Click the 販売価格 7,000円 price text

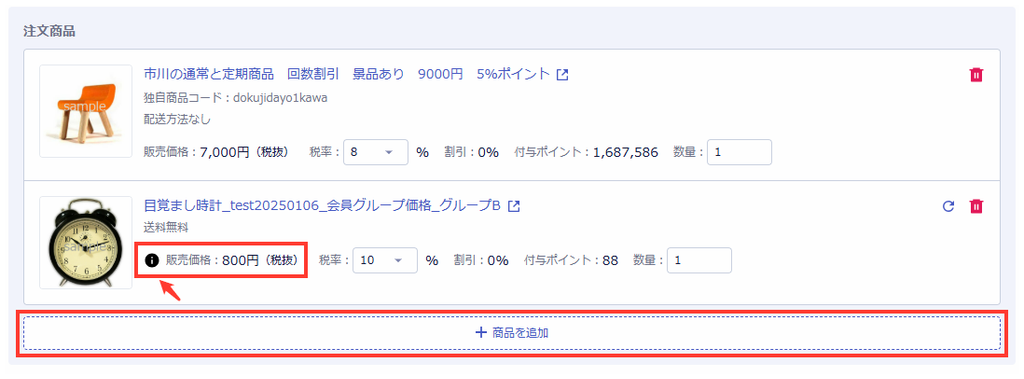click(x=216, y=153)
